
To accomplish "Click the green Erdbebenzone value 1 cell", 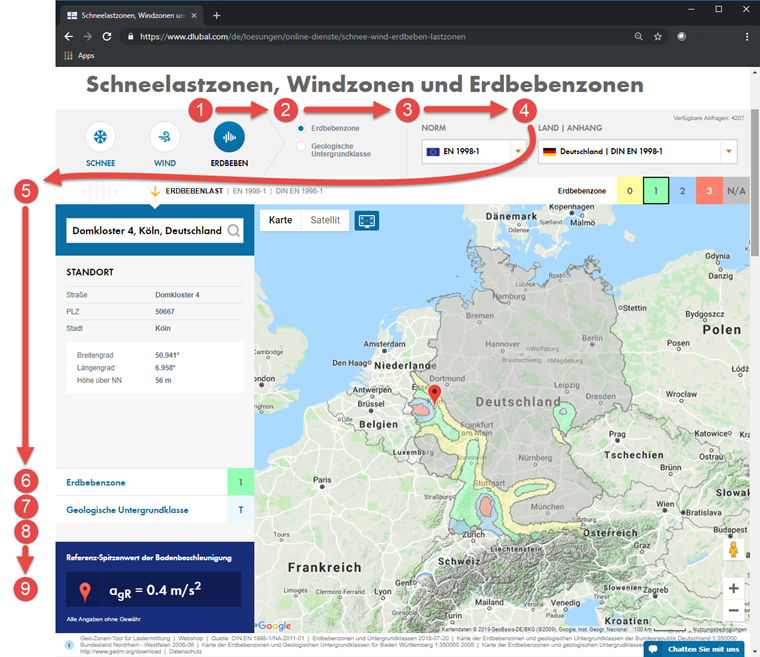I will [x=241, y=482].
